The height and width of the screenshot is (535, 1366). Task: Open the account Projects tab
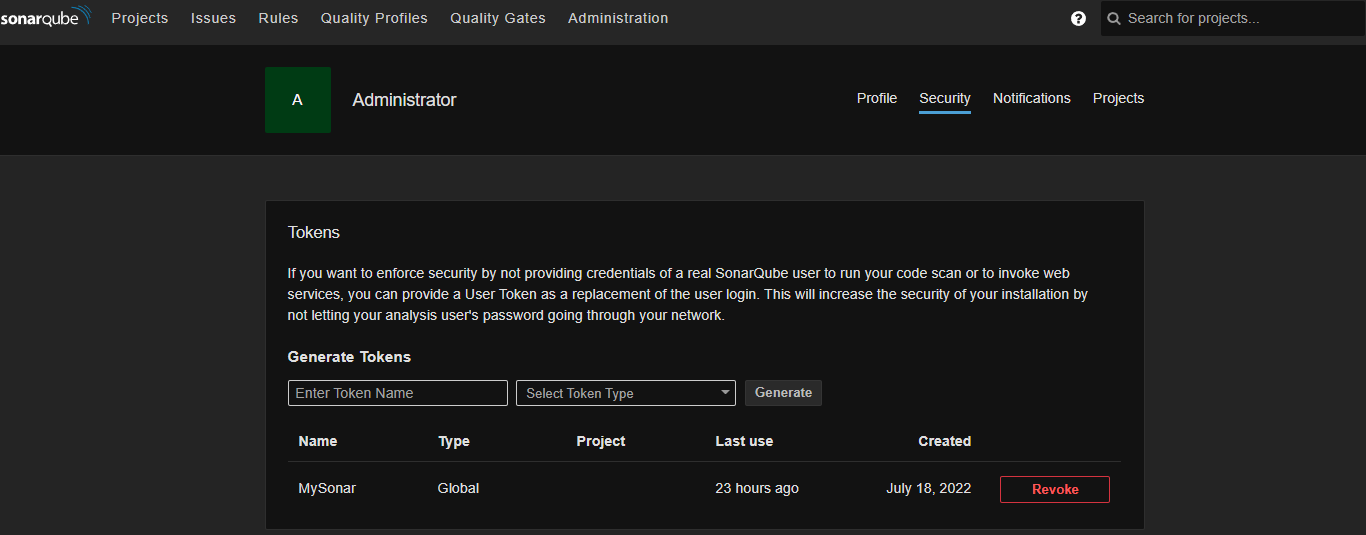1118,98
